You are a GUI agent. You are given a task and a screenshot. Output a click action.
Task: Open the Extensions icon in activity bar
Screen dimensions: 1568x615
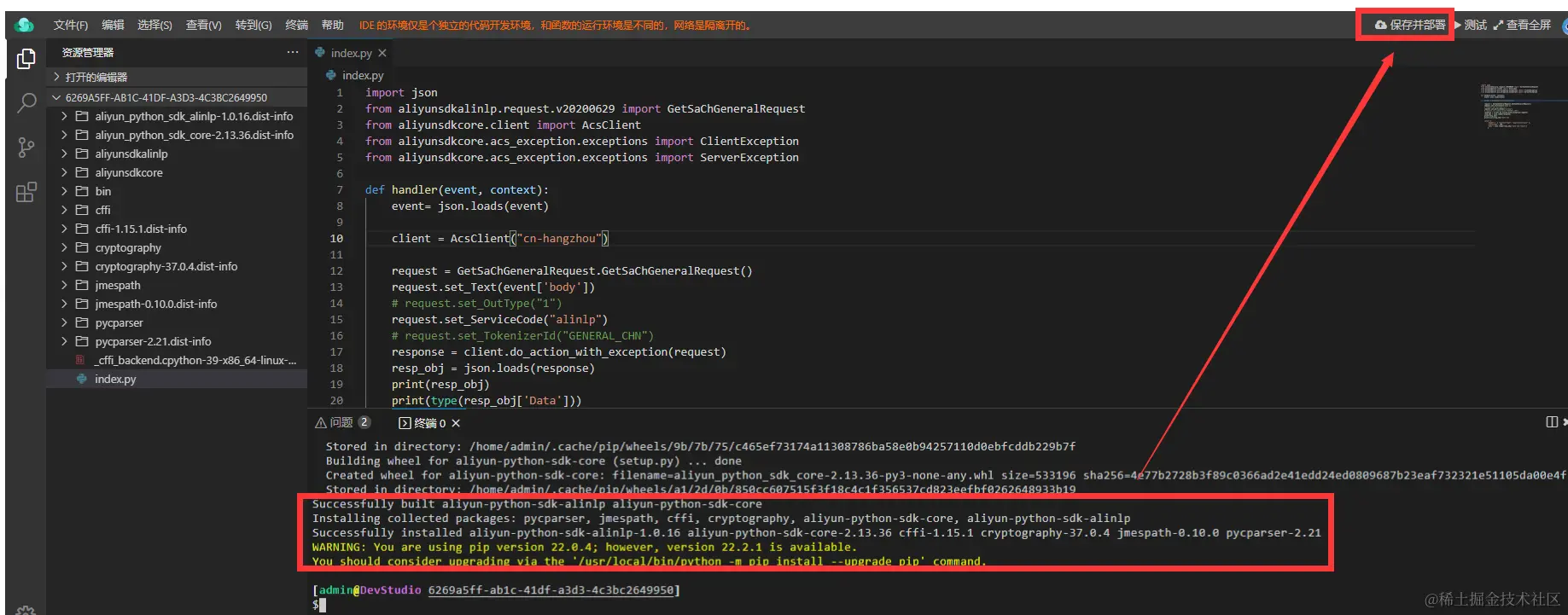[x=26, y=192]
